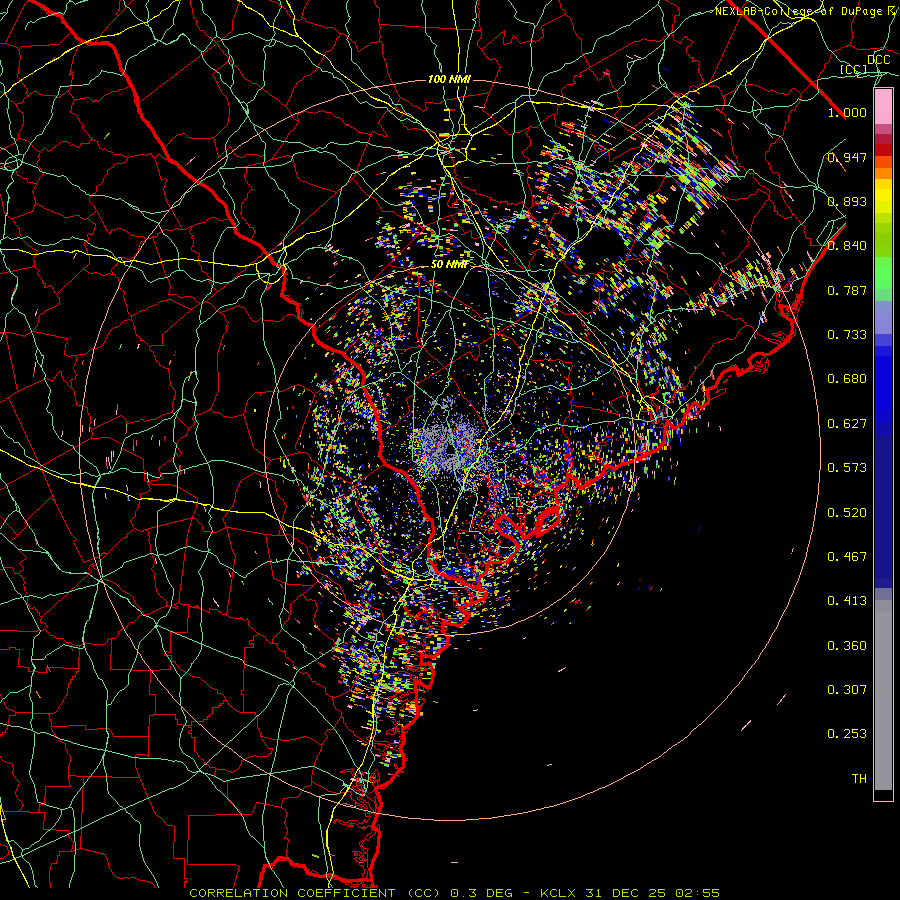This screenshot has width=900, height=900.
Task: Click the 0.947 color scale value
Action: point(847,157)
